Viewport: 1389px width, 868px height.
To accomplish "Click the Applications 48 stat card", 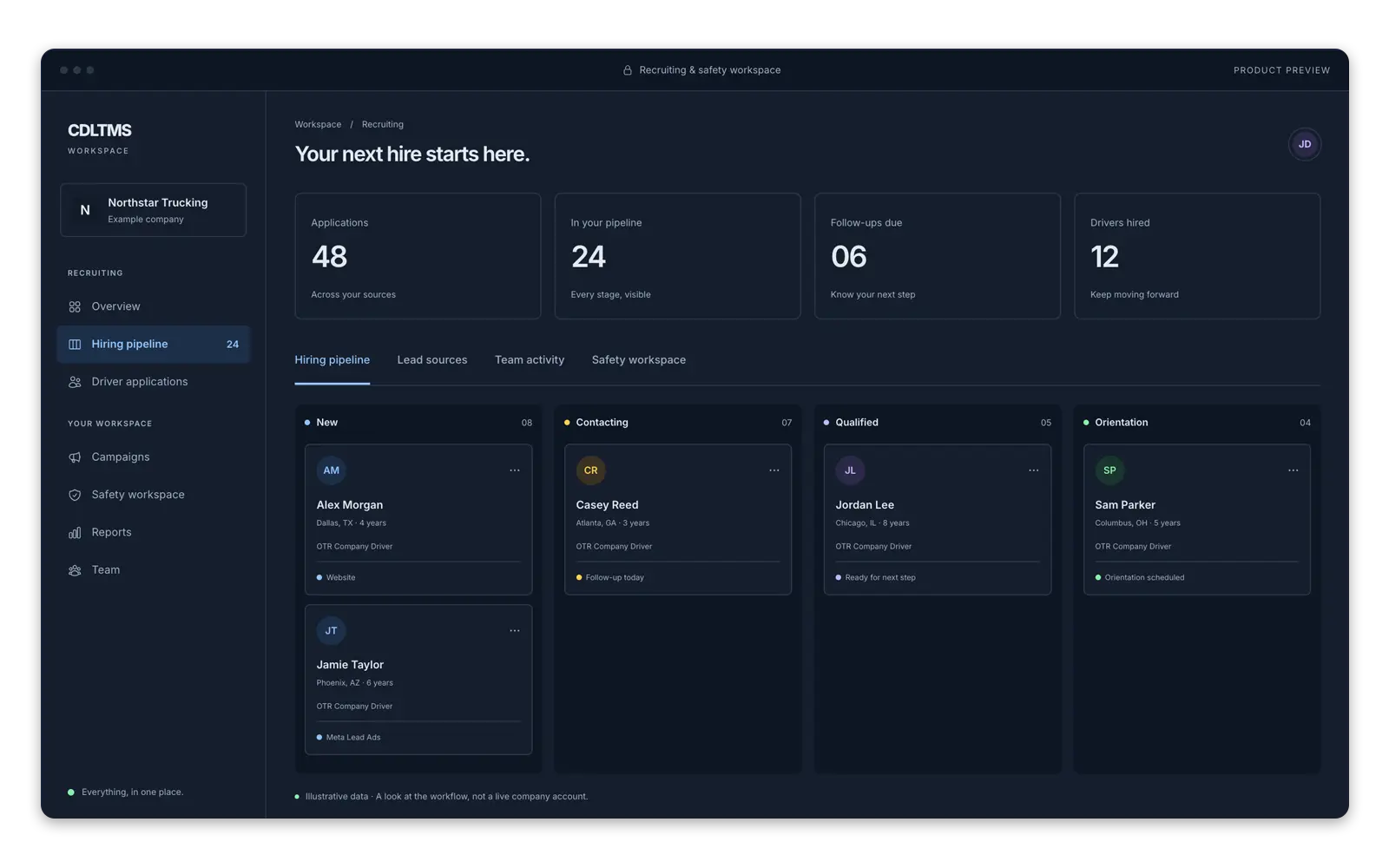I will [x=418, y=256].
